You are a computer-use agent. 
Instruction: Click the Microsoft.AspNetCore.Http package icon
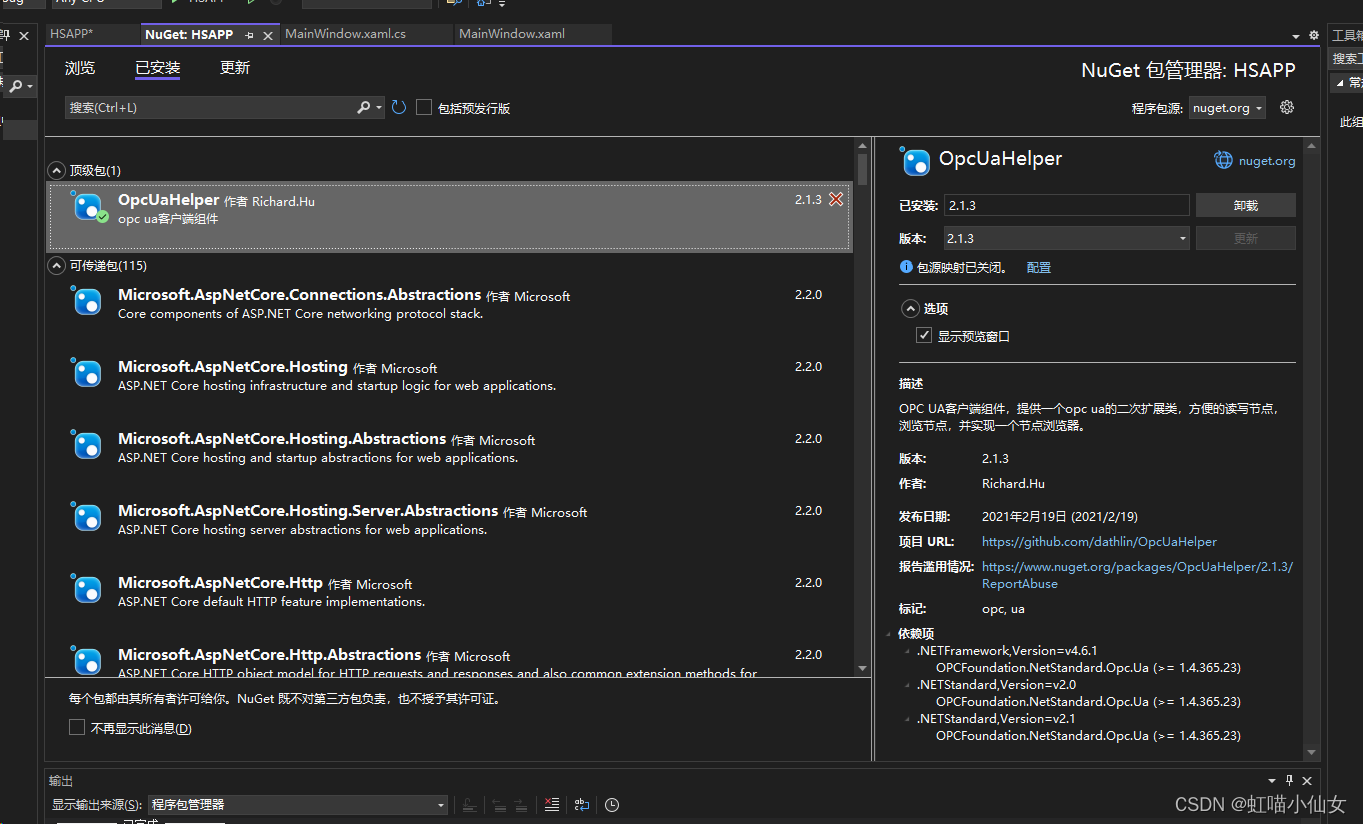click(x=87, y=589)
